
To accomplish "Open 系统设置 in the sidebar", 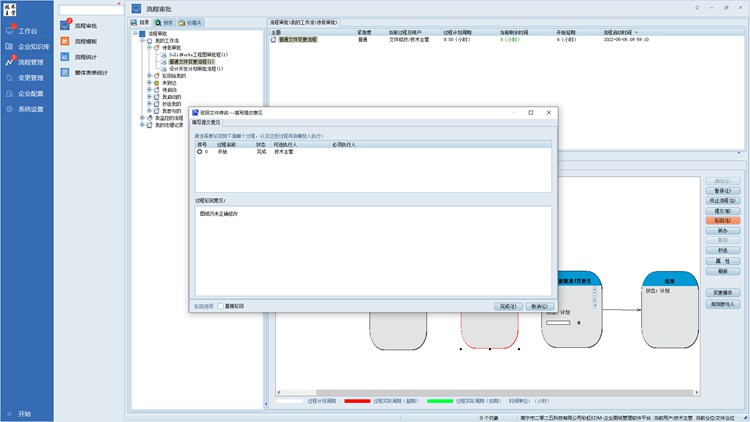I will (x=30, y=109).
